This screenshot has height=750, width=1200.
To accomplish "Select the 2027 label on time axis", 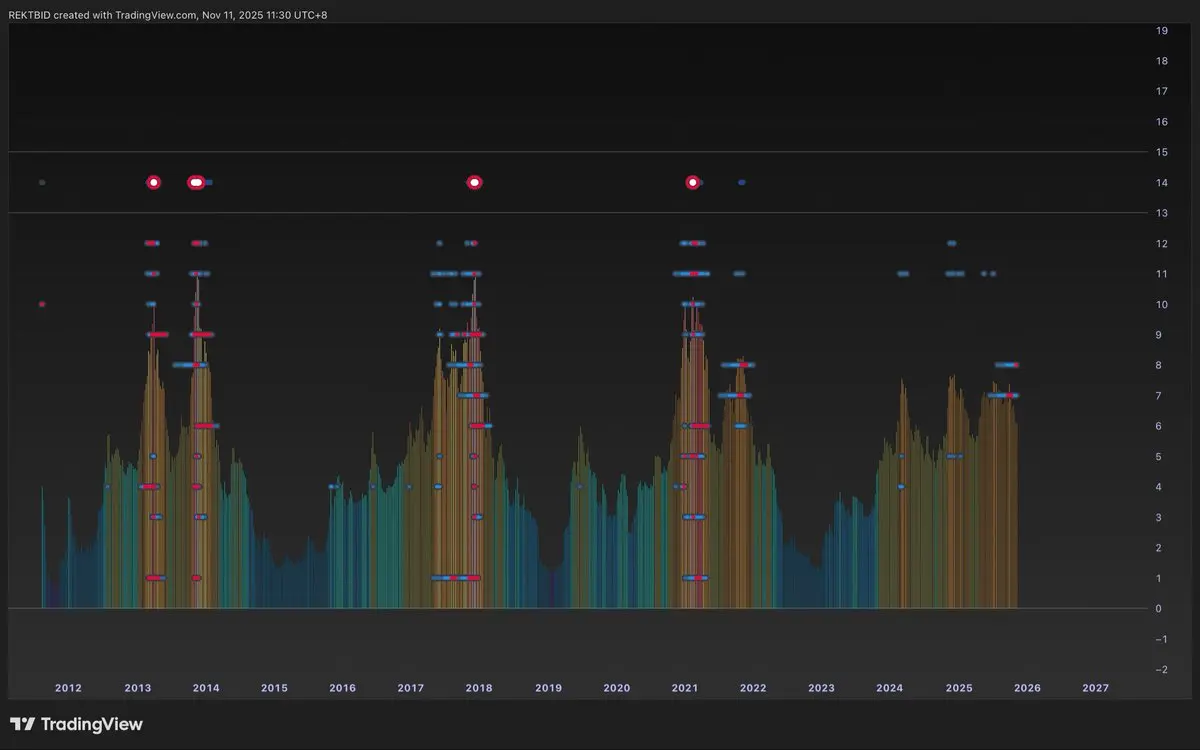I will tap(1096, 688).
